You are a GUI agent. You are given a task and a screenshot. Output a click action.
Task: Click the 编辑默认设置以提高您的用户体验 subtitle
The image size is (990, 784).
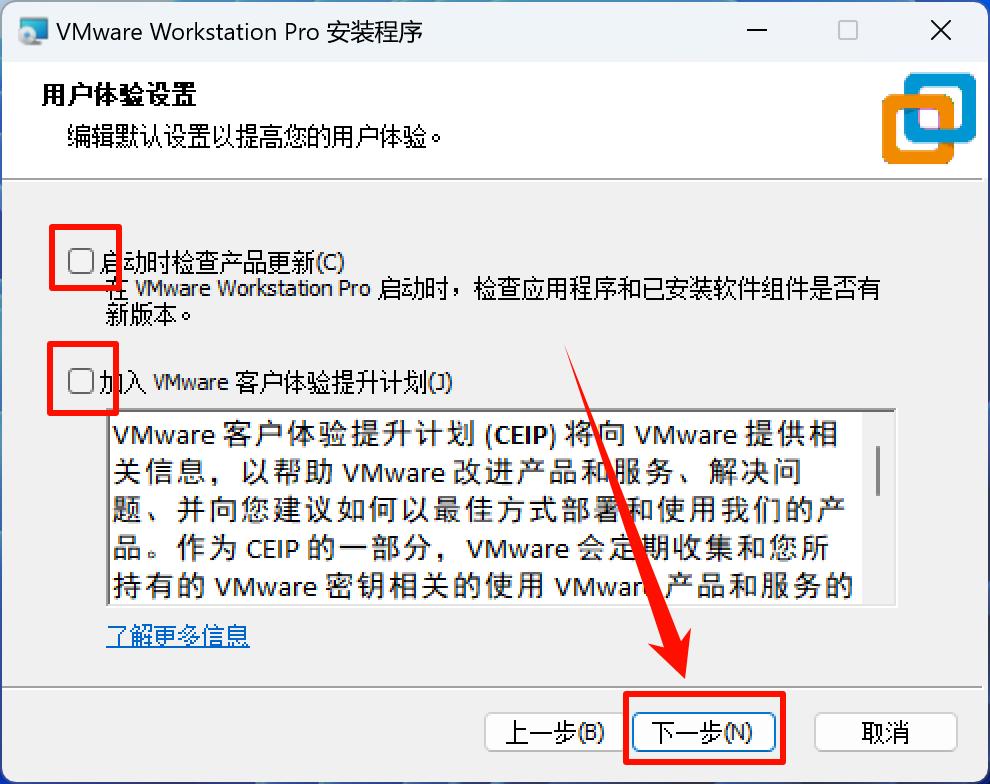coord(255,136)
